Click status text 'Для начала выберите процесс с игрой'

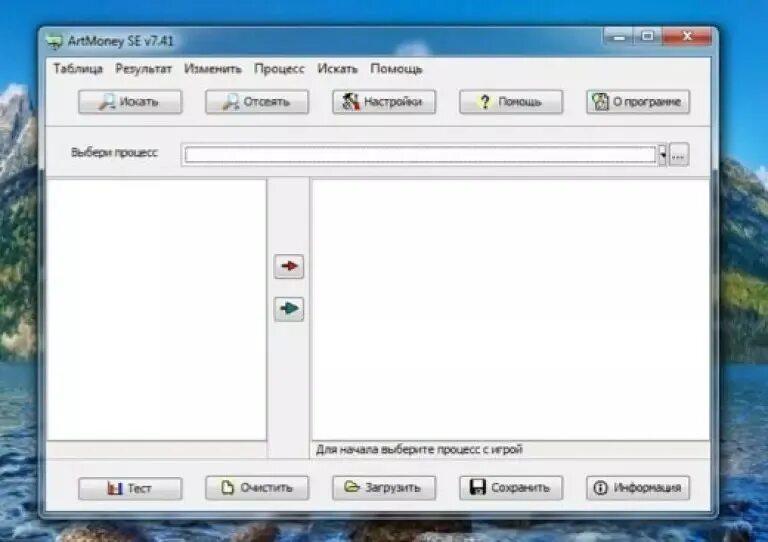tap(419, 449)
